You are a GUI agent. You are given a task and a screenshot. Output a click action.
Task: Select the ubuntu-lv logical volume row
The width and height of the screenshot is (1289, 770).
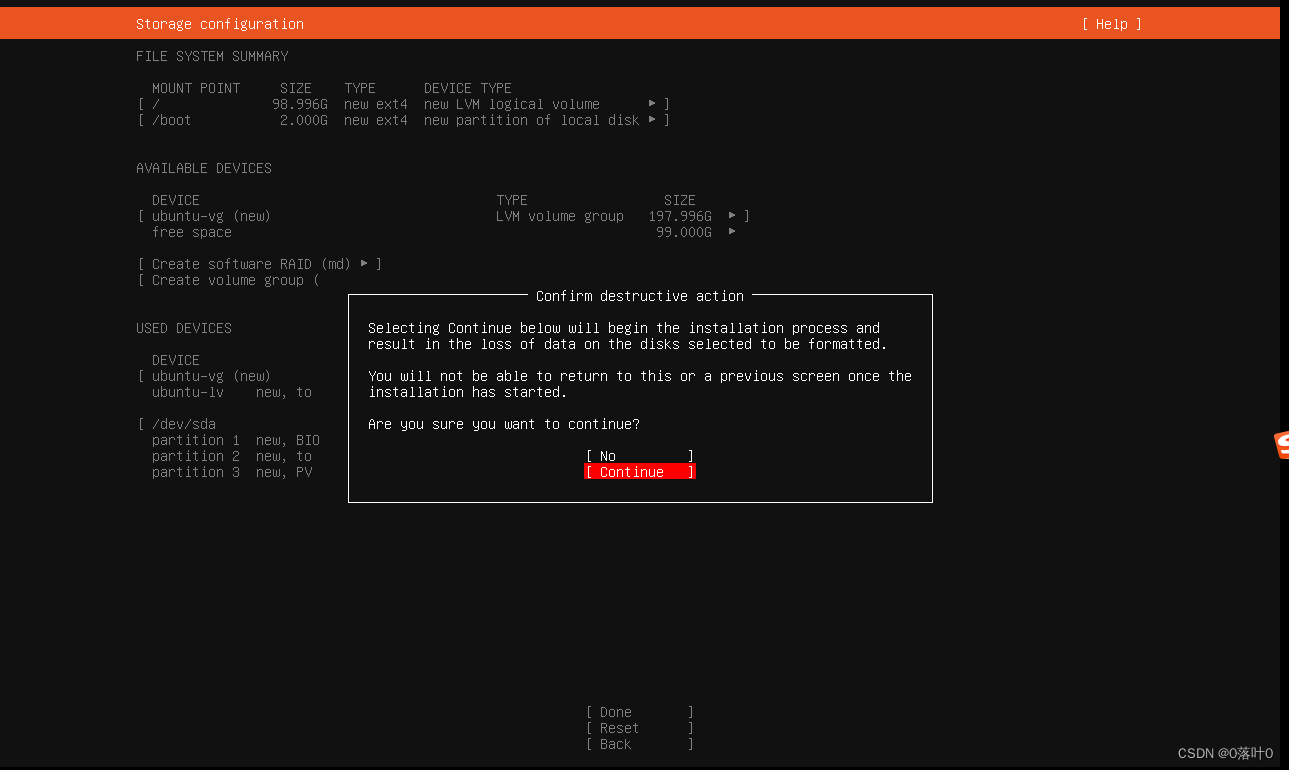coord(231,392)
